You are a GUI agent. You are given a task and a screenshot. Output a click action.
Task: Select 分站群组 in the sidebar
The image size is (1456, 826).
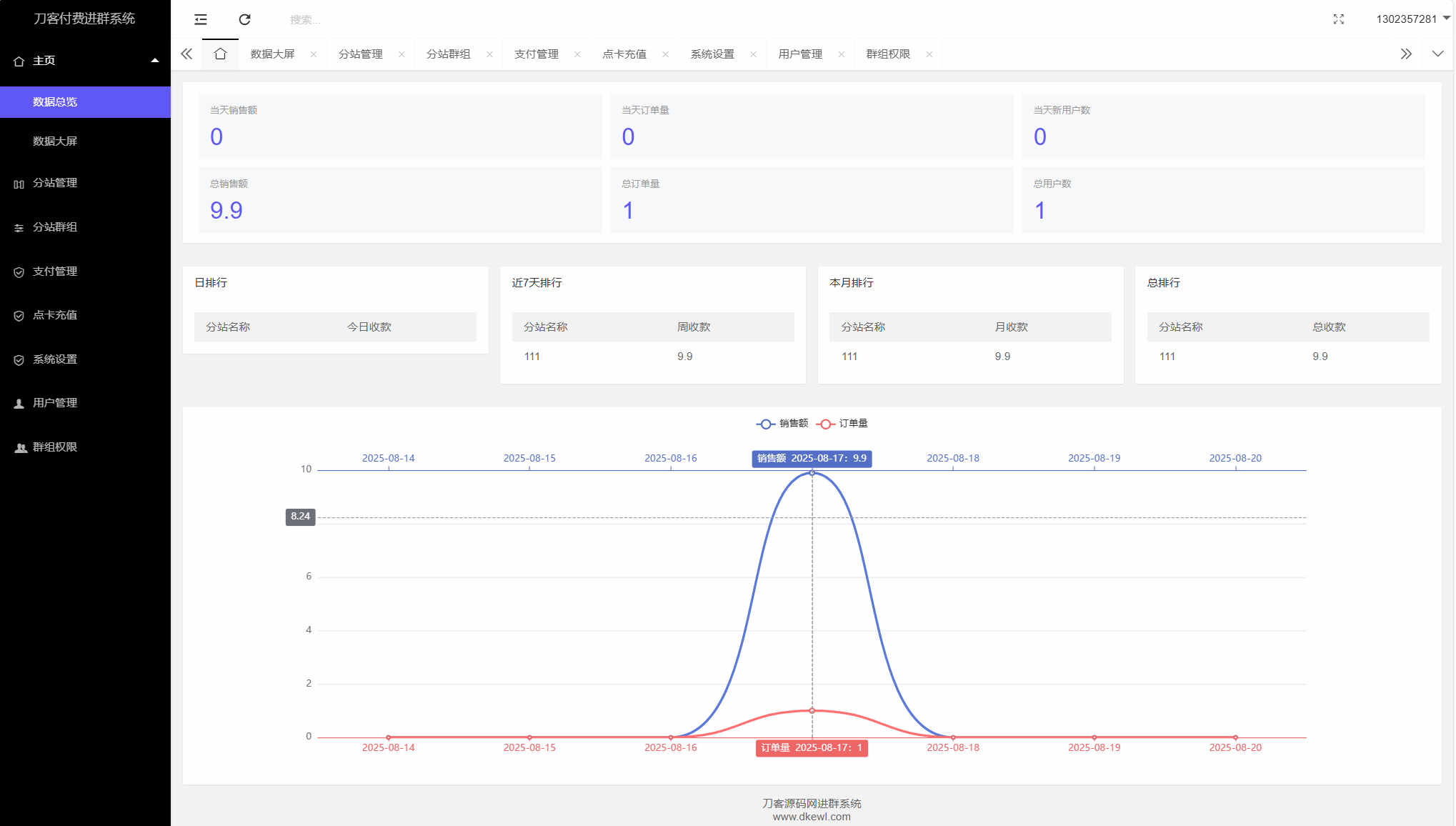54,227
